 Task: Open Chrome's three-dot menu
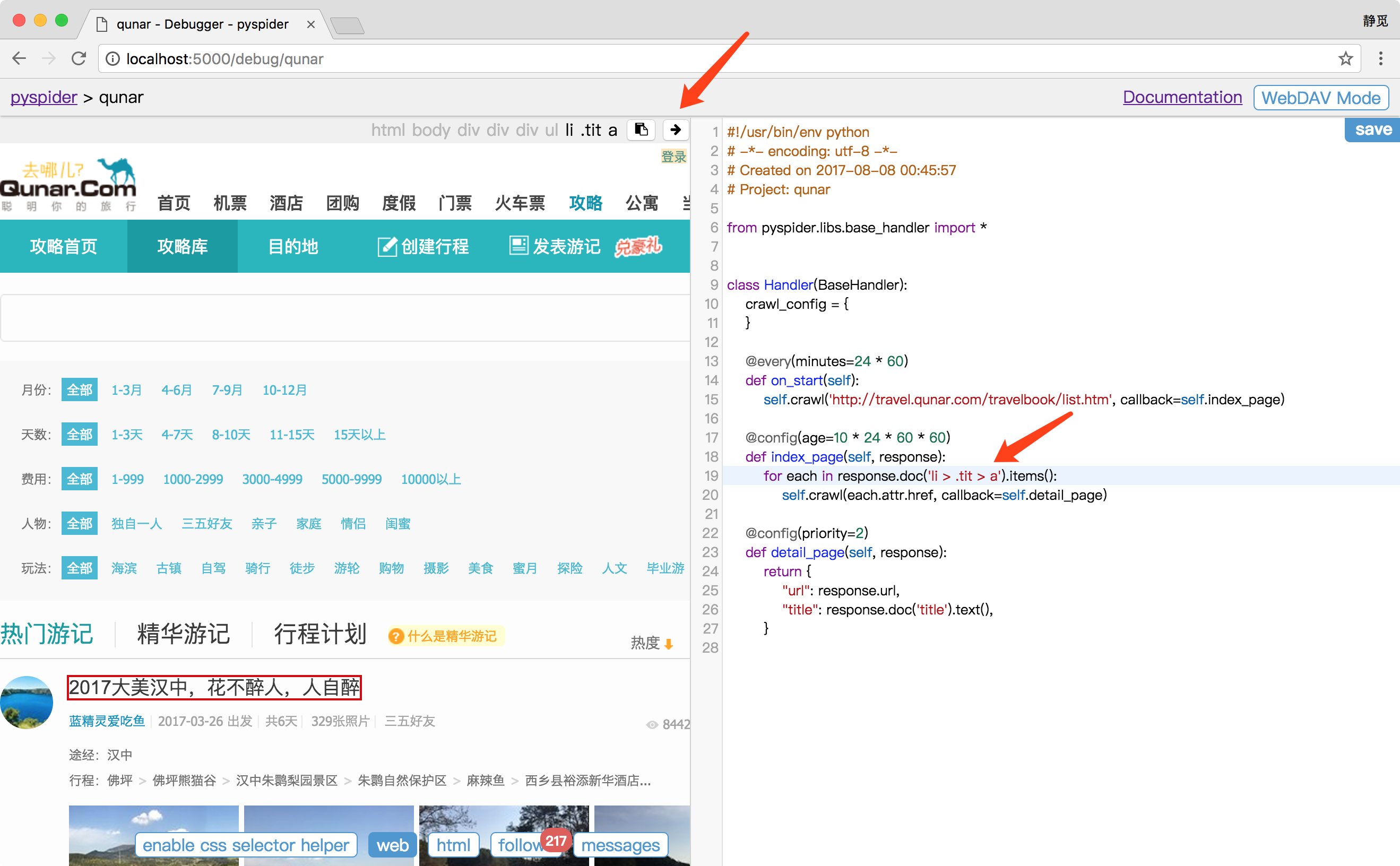pyautogui.click(x=1380, y=58)
